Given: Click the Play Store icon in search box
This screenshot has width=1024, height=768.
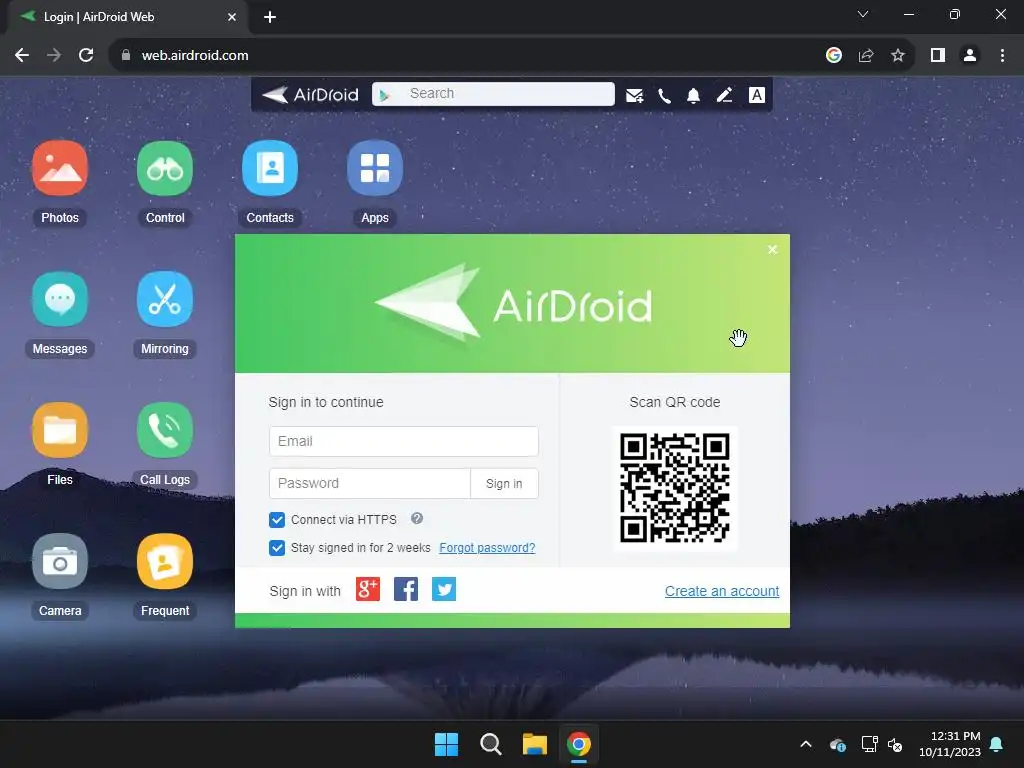Looking at the screenshot, I should click(385, 95).
